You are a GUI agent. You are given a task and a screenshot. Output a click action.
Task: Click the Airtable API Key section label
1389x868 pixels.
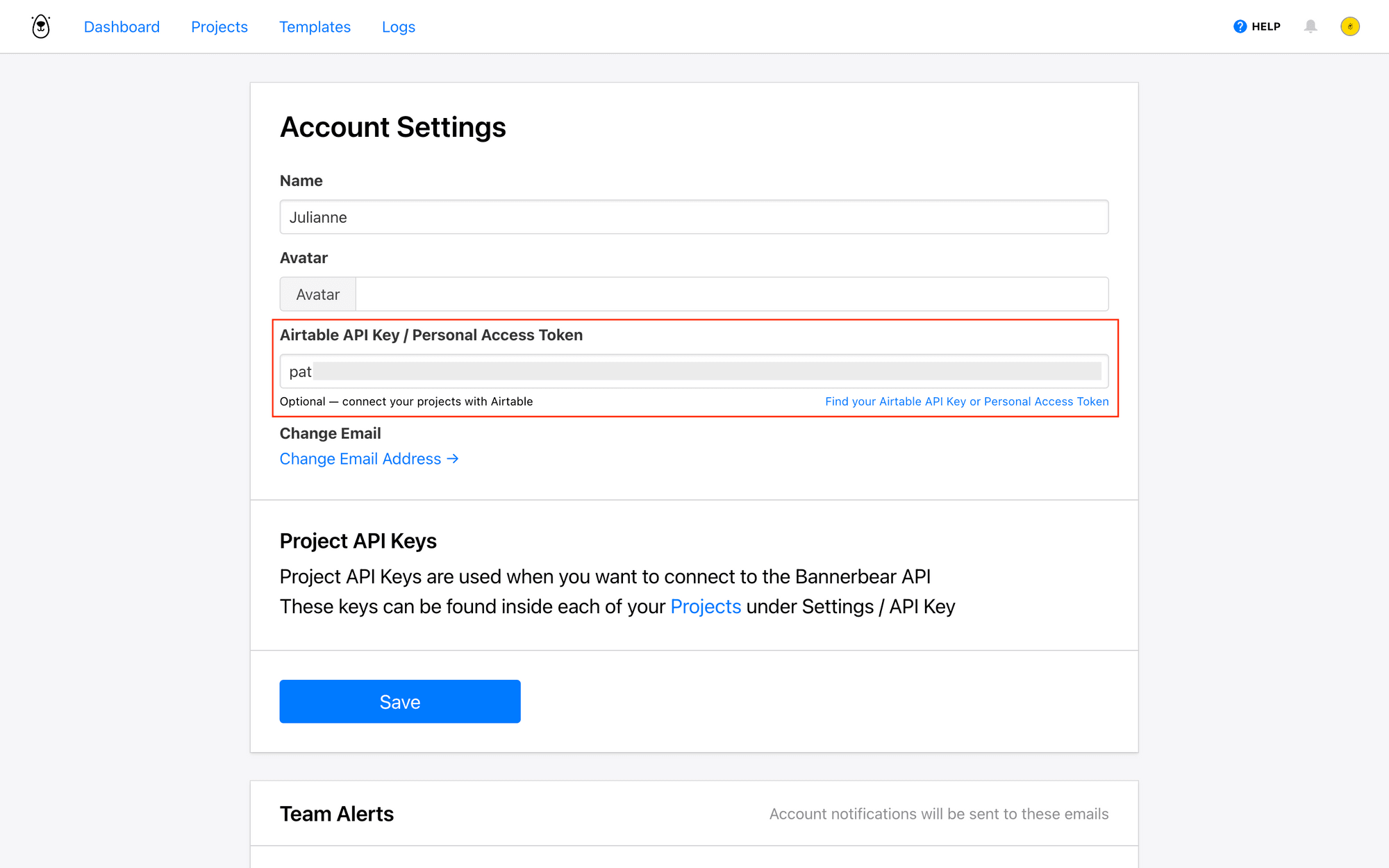(431, 335)
